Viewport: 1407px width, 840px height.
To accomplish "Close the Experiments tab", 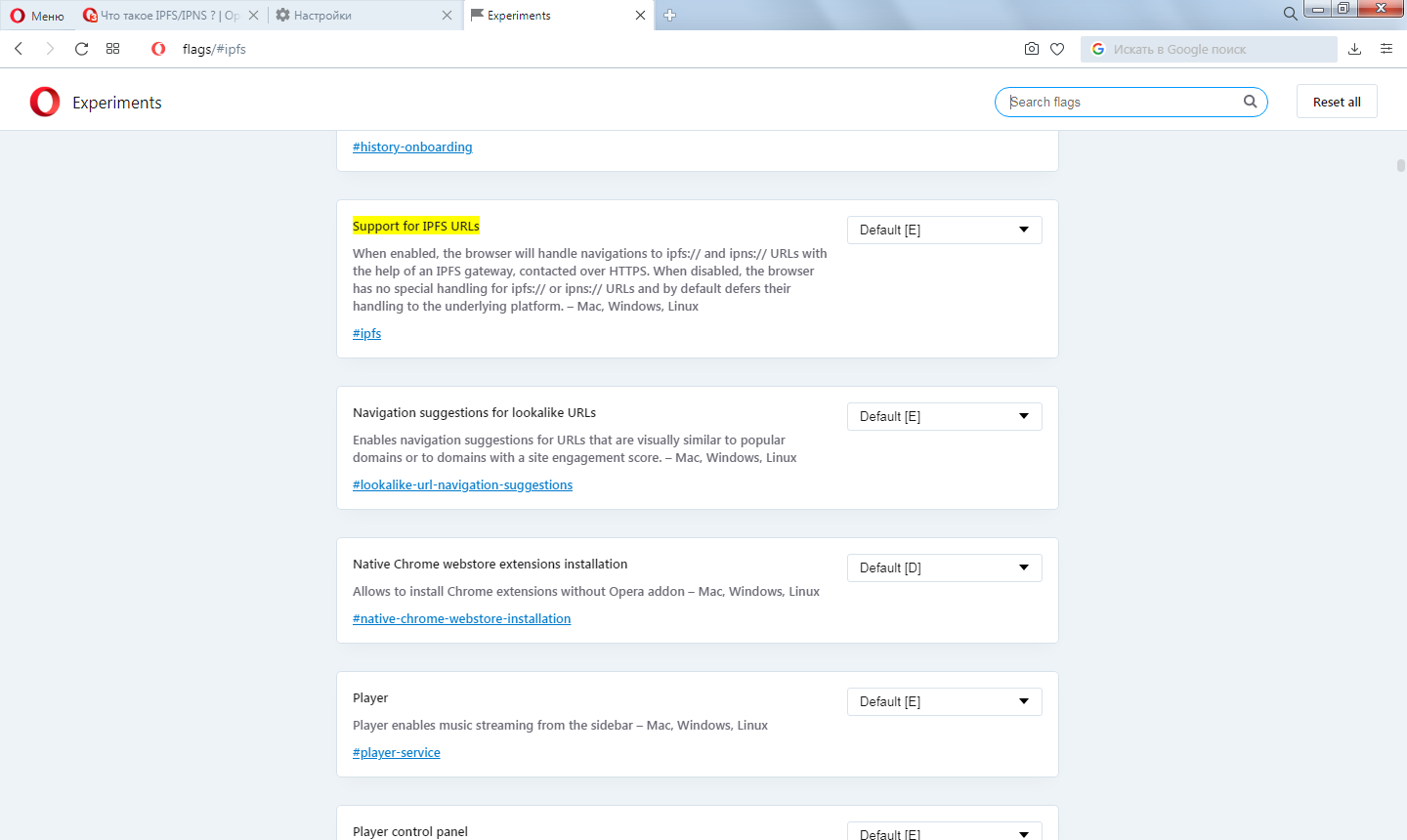I will tap(640, 16).
